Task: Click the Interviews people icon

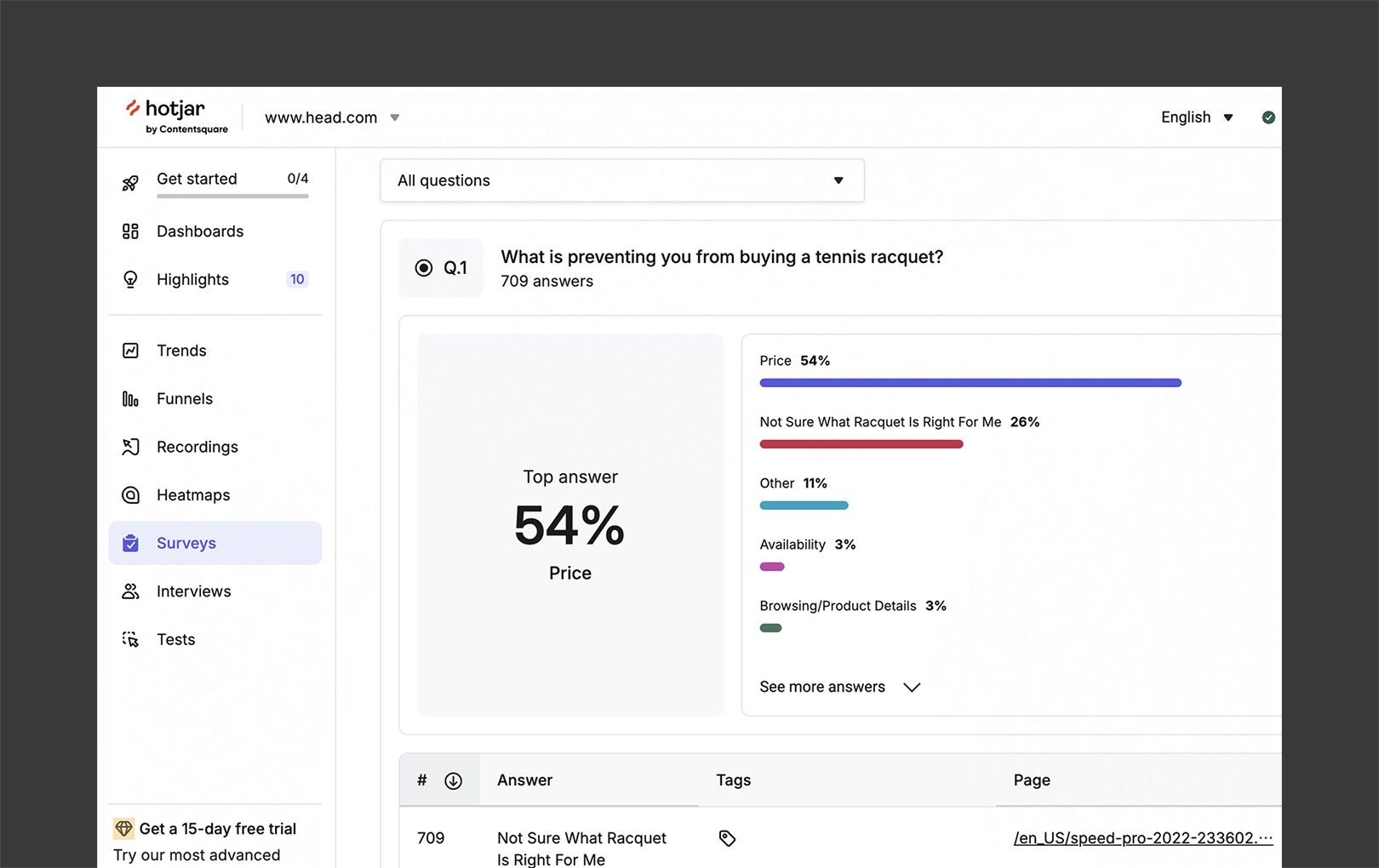Action: pyautogui.click(x=130, y=591)
